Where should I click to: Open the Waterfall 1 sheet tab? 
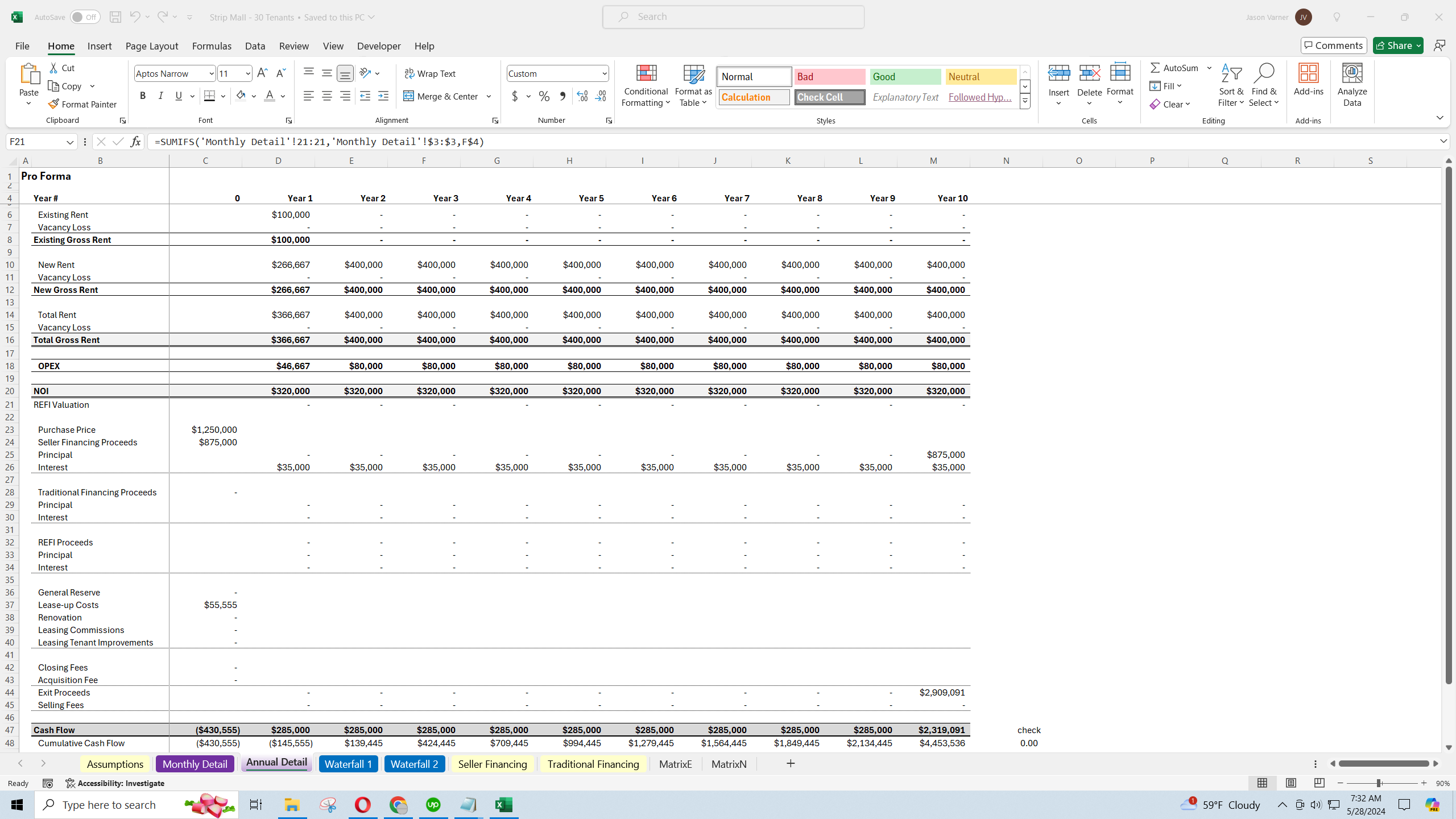point(348,764)
